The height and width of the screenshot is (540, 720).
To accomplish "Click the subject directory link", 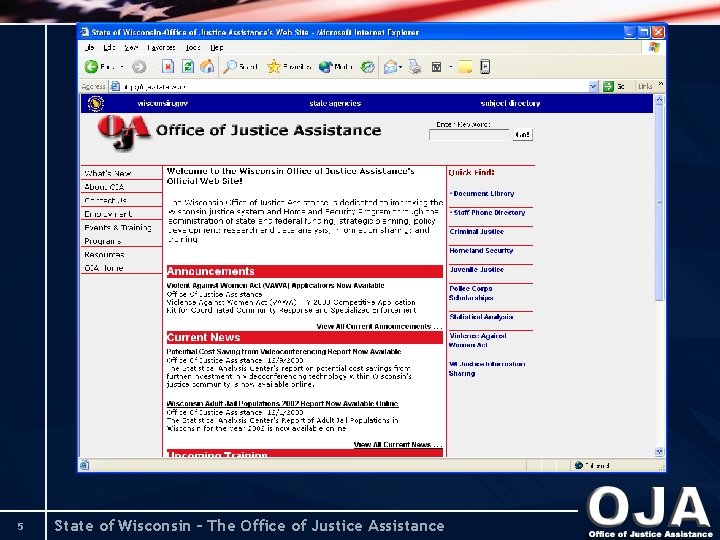I will pyautogui.click(x=510, y=103).
